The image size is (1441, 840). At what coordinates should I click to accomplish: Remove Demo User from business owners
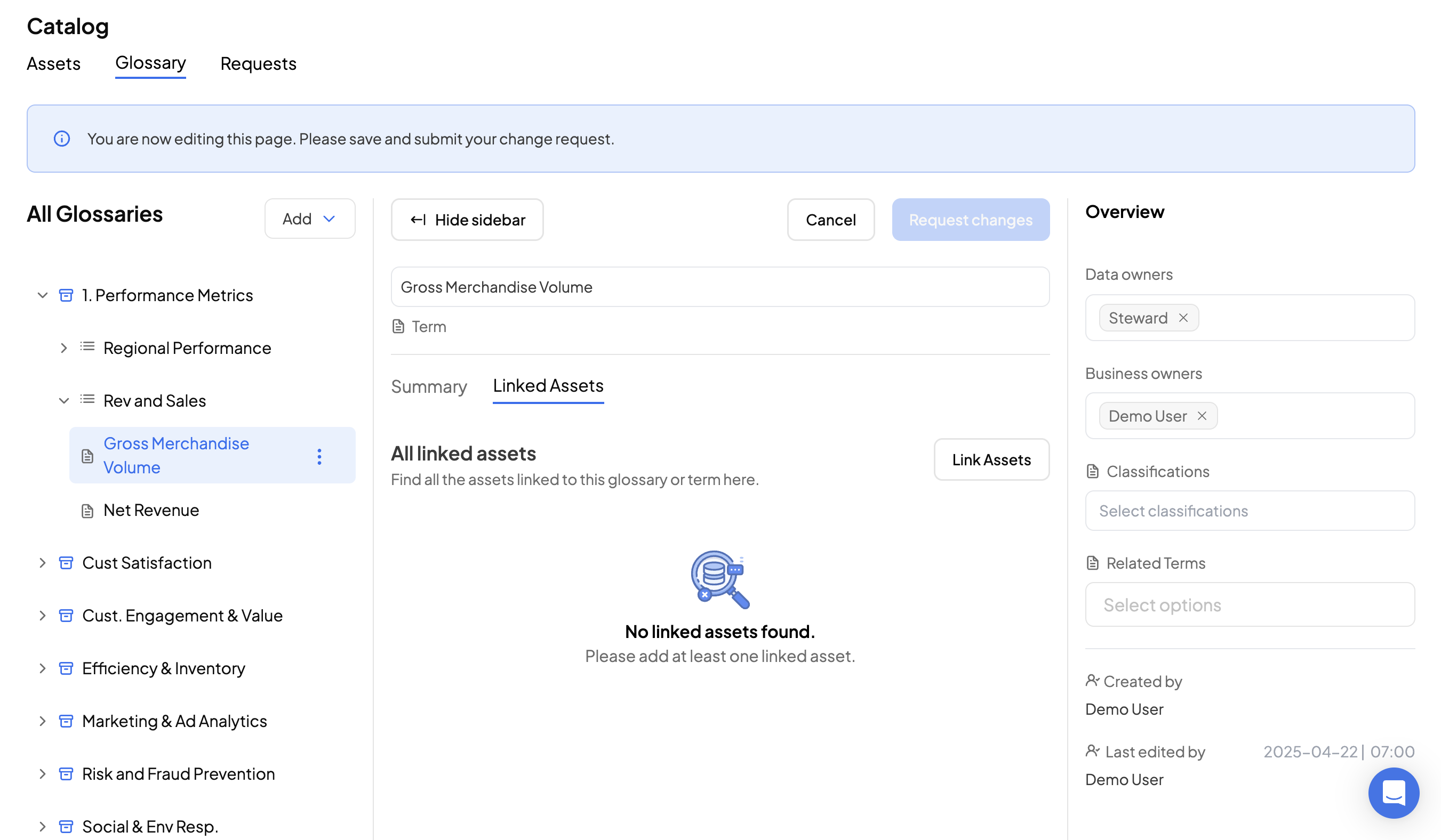tap(1202, 416)
